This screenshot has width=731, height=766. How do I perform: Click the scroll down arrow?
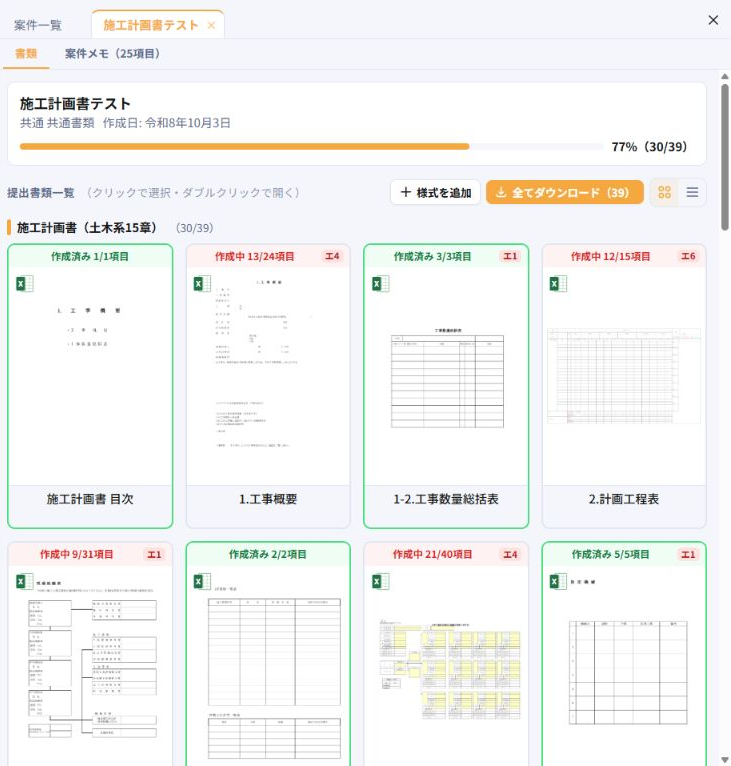pos(725,760)
